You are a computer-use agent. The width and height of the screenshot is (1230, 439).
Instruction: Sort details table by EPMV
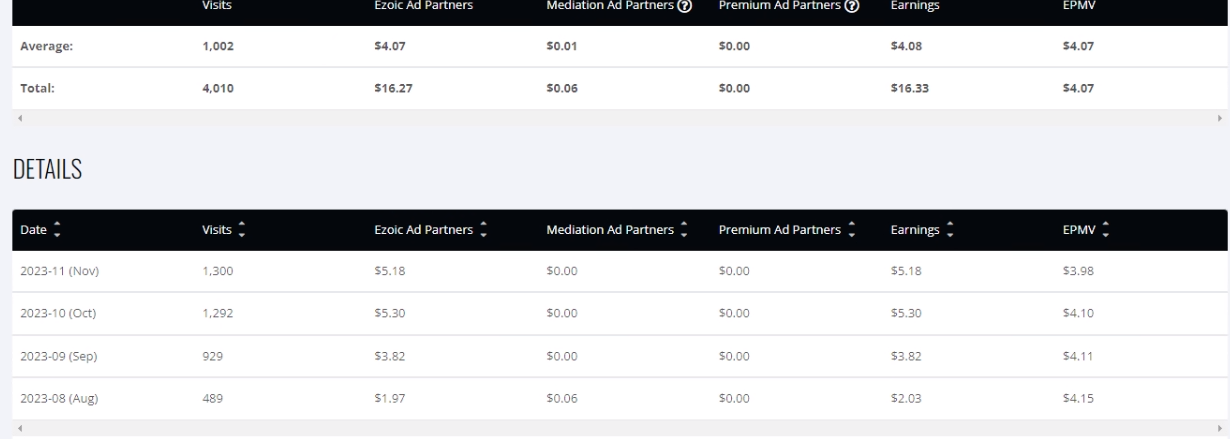click(x=1085, y=231)
